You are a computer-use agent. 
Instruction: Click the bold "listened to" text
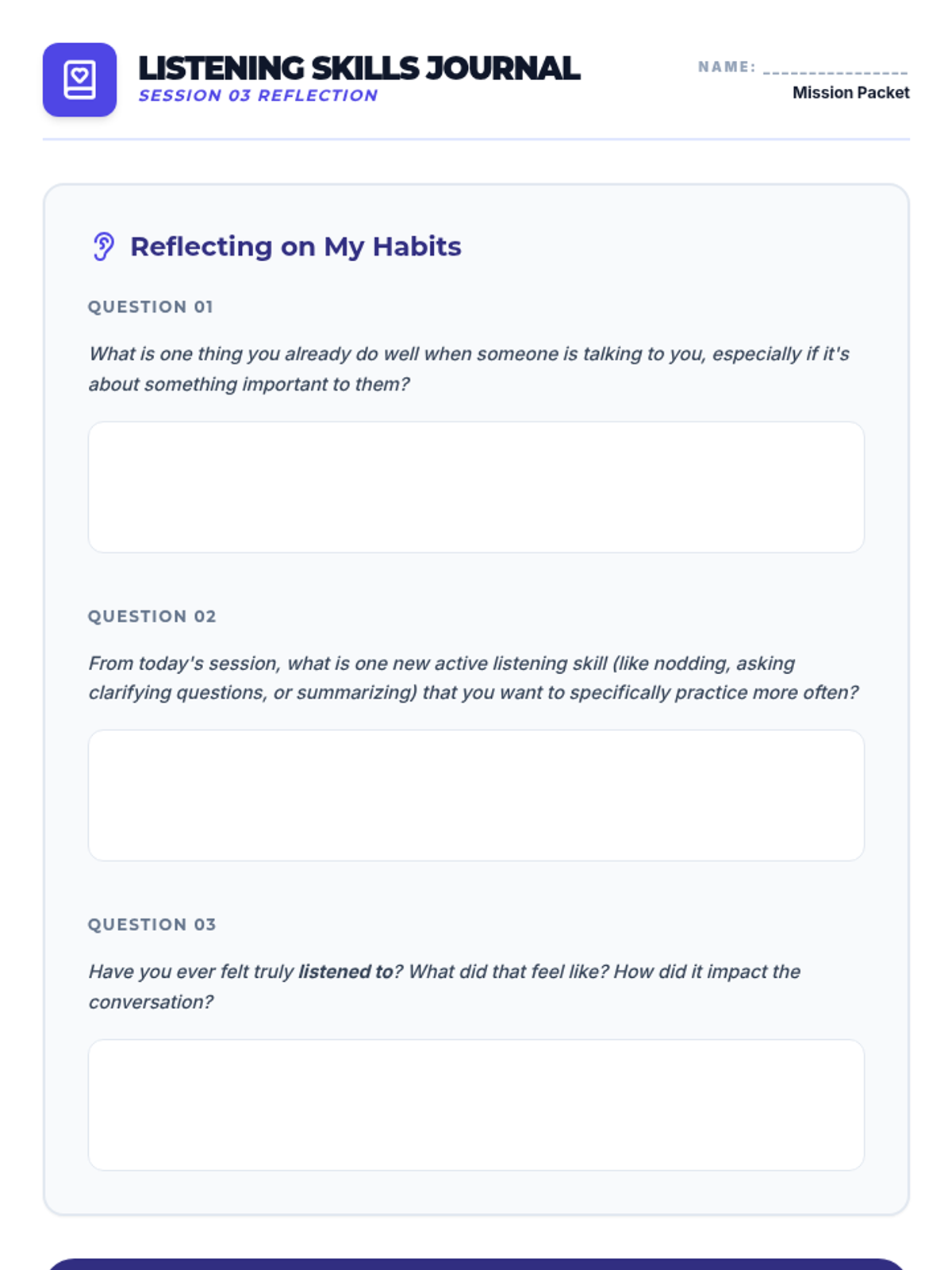[x=345, y=972]
